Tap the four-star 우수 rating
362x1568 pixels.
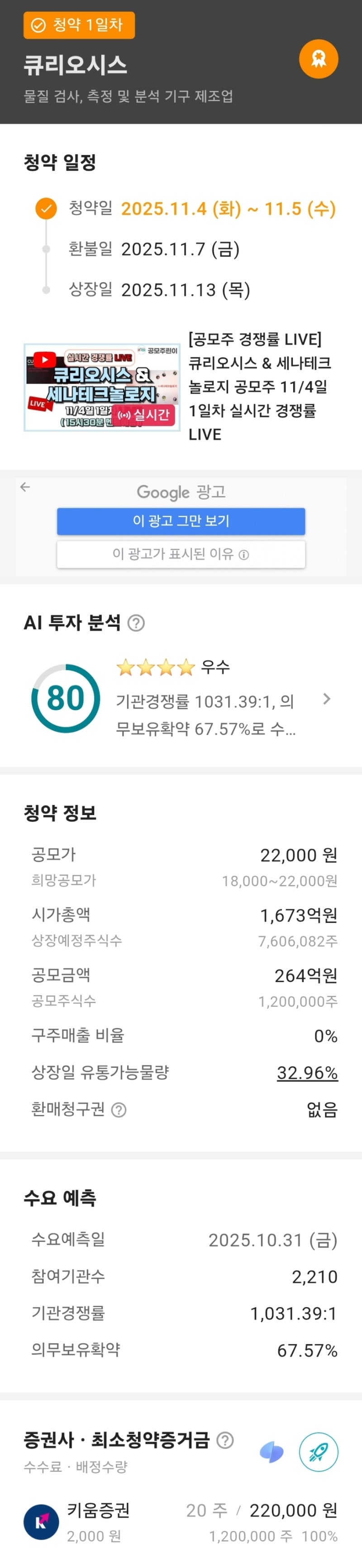[x=173, y=667]
